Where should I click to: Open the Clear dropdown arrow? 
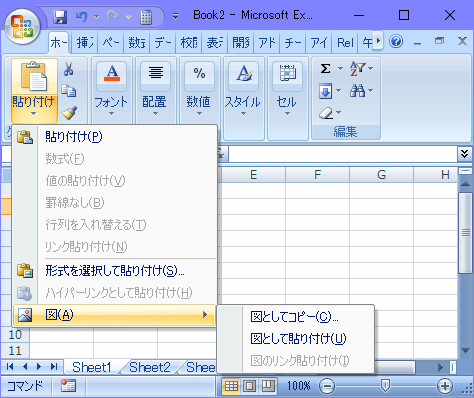(338, 113)
